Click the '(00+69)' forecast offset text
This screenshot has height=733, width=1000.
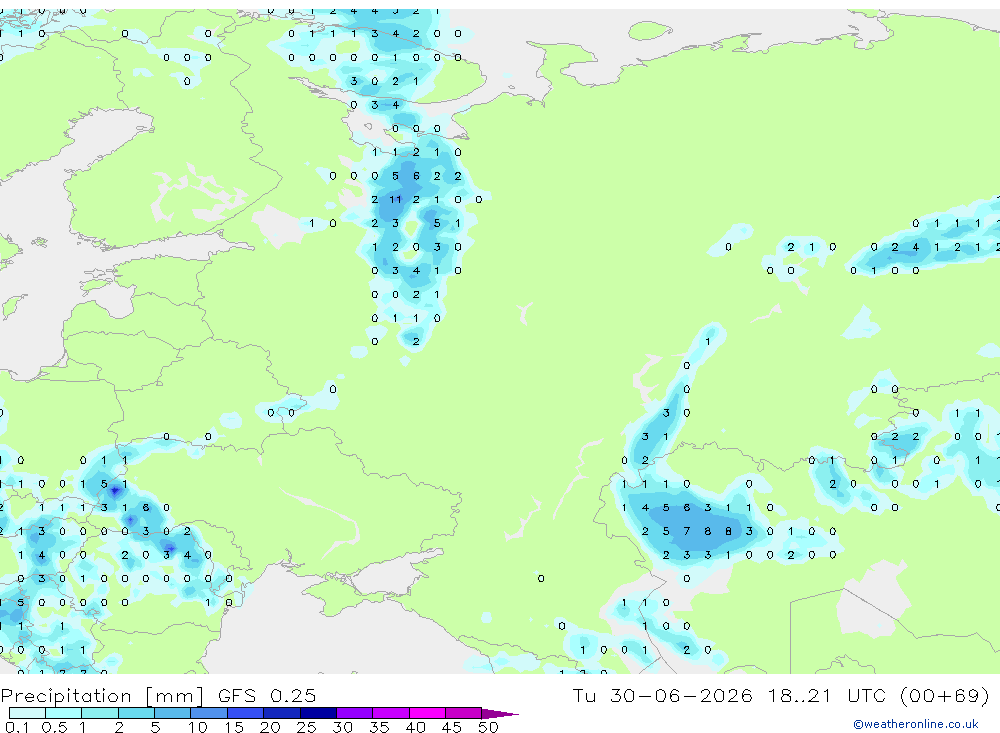[x=945, y=695]
